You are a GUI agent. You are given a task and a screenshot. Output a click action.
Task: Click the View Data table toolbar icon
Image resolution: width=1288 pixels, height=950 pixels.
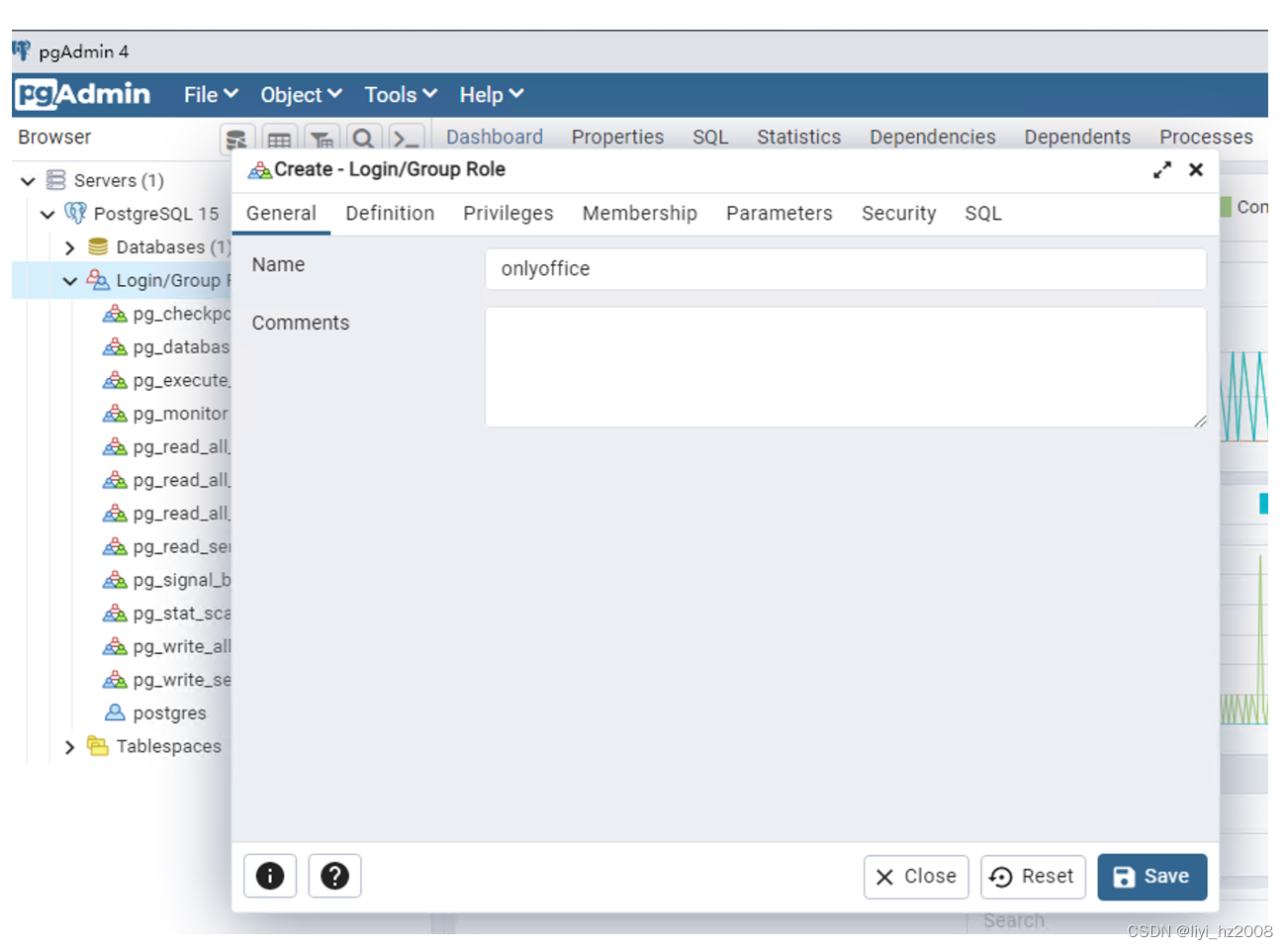tap(280, 140)
